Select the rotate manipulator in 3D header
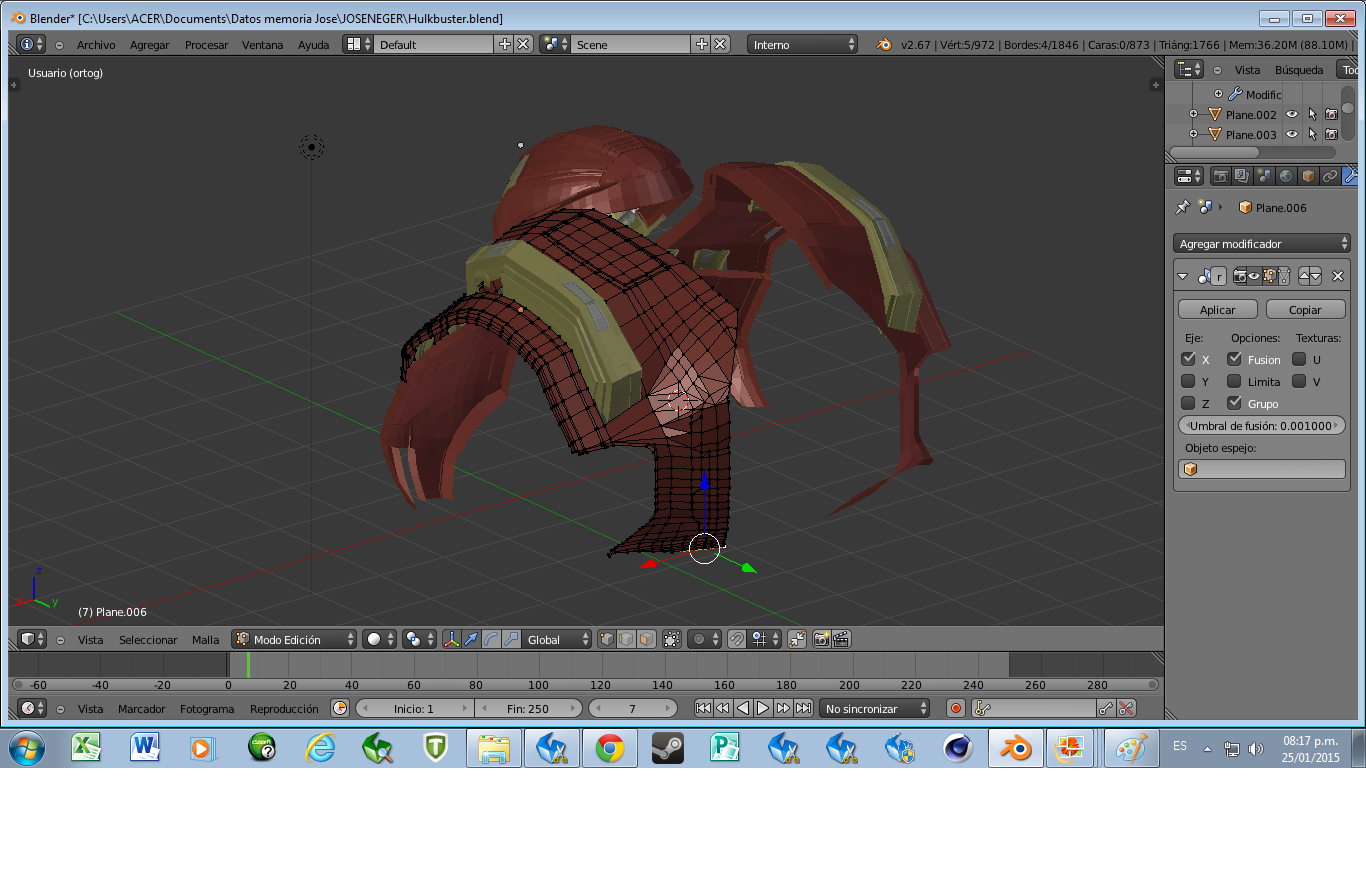 click(491, 639)
